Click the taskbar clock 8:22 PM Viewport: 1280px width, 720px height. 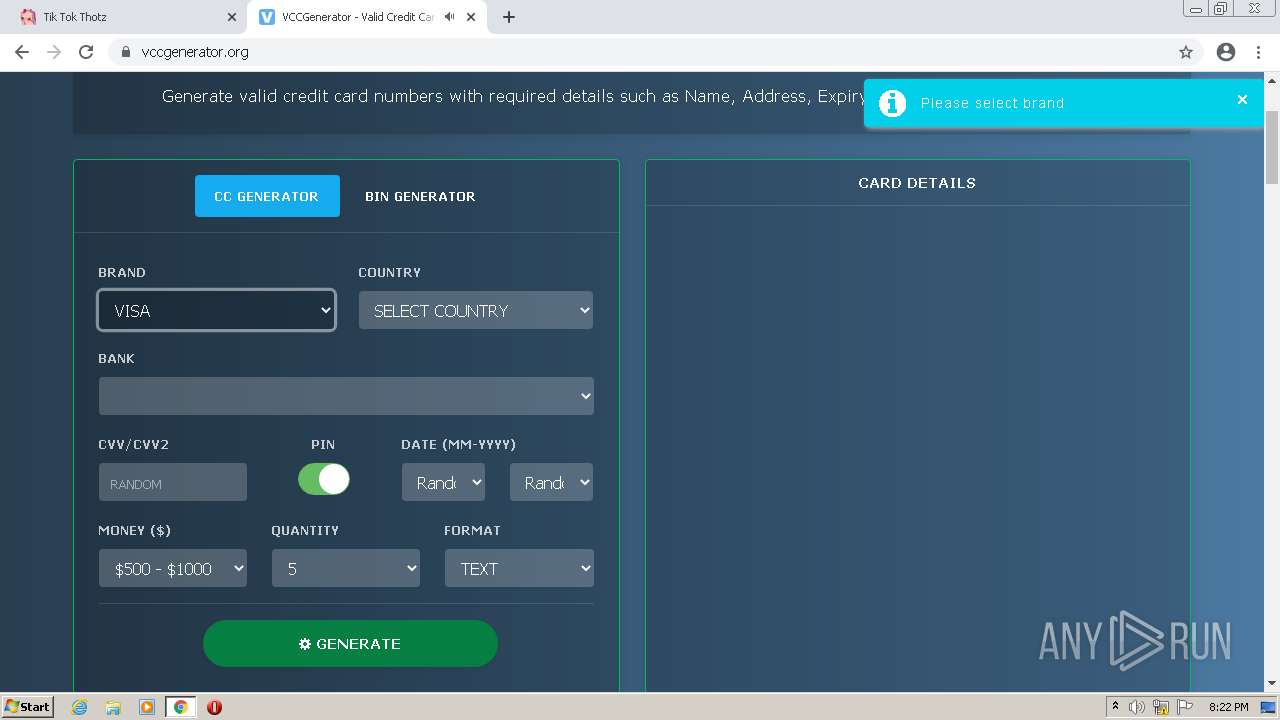[1228, 707]
